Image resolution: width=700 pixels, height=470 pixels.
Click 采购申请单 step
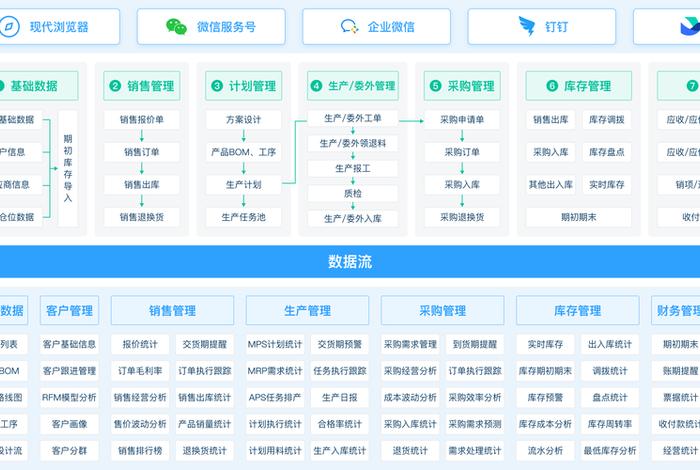pos(462,120)
